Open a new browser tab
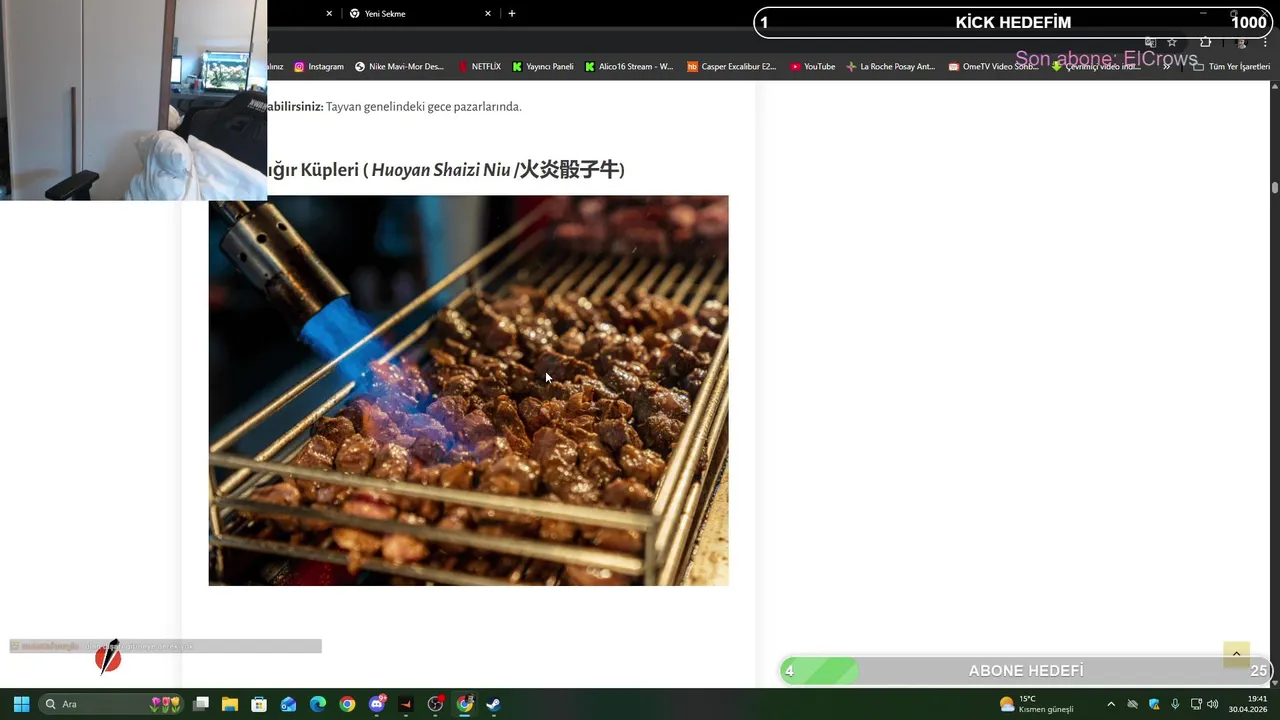 512,14
